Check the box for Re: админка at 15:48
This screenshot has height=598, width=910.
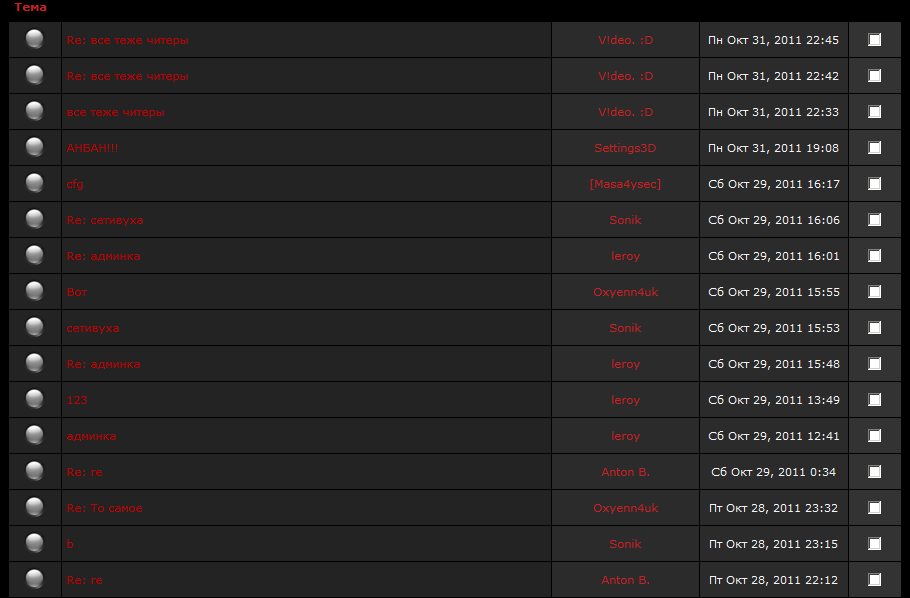(x=875, y=364)
